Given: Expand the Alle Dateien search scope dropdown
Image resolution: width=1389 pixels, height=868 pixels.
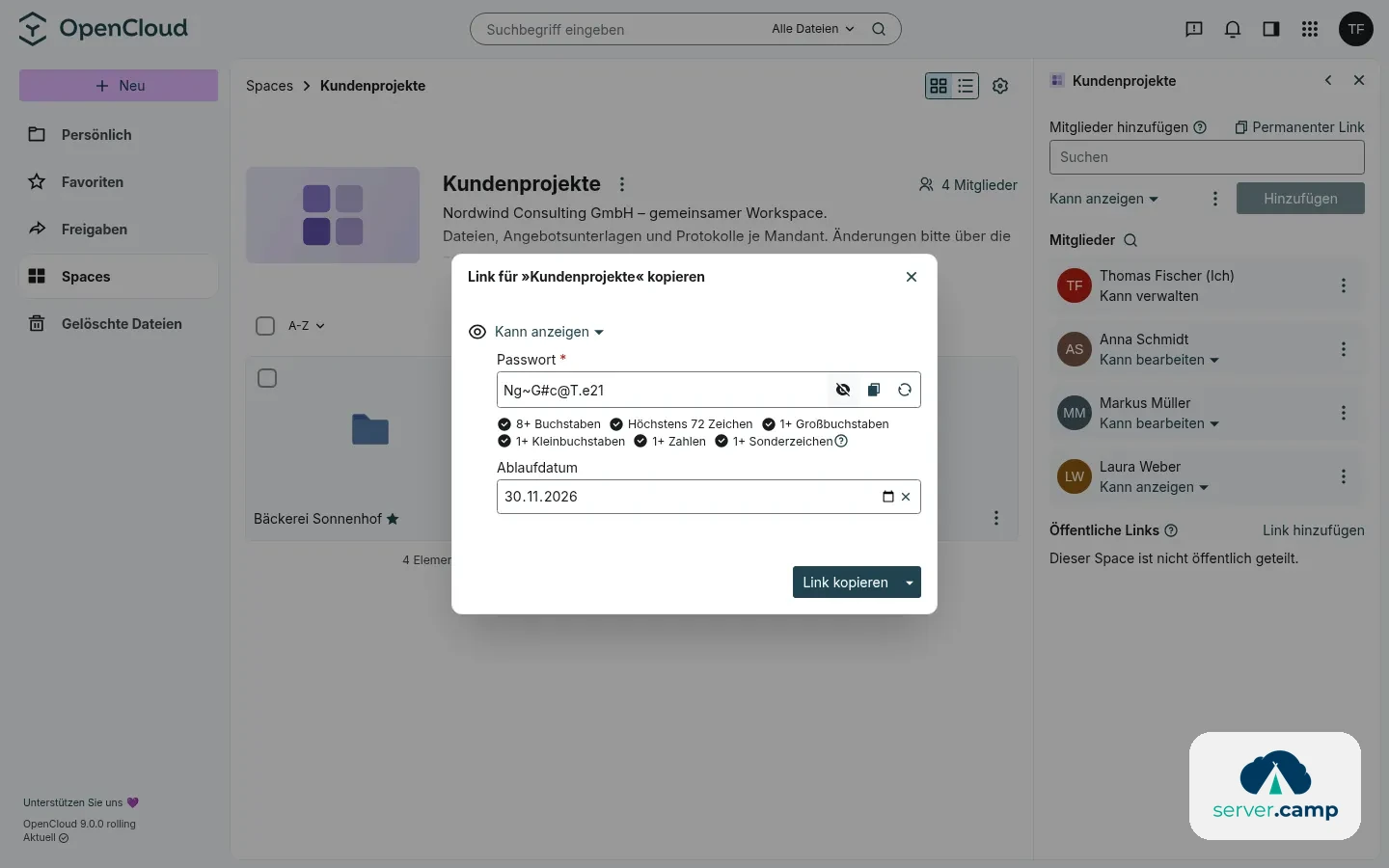Looking at the screenshot, I should point(813,29).
